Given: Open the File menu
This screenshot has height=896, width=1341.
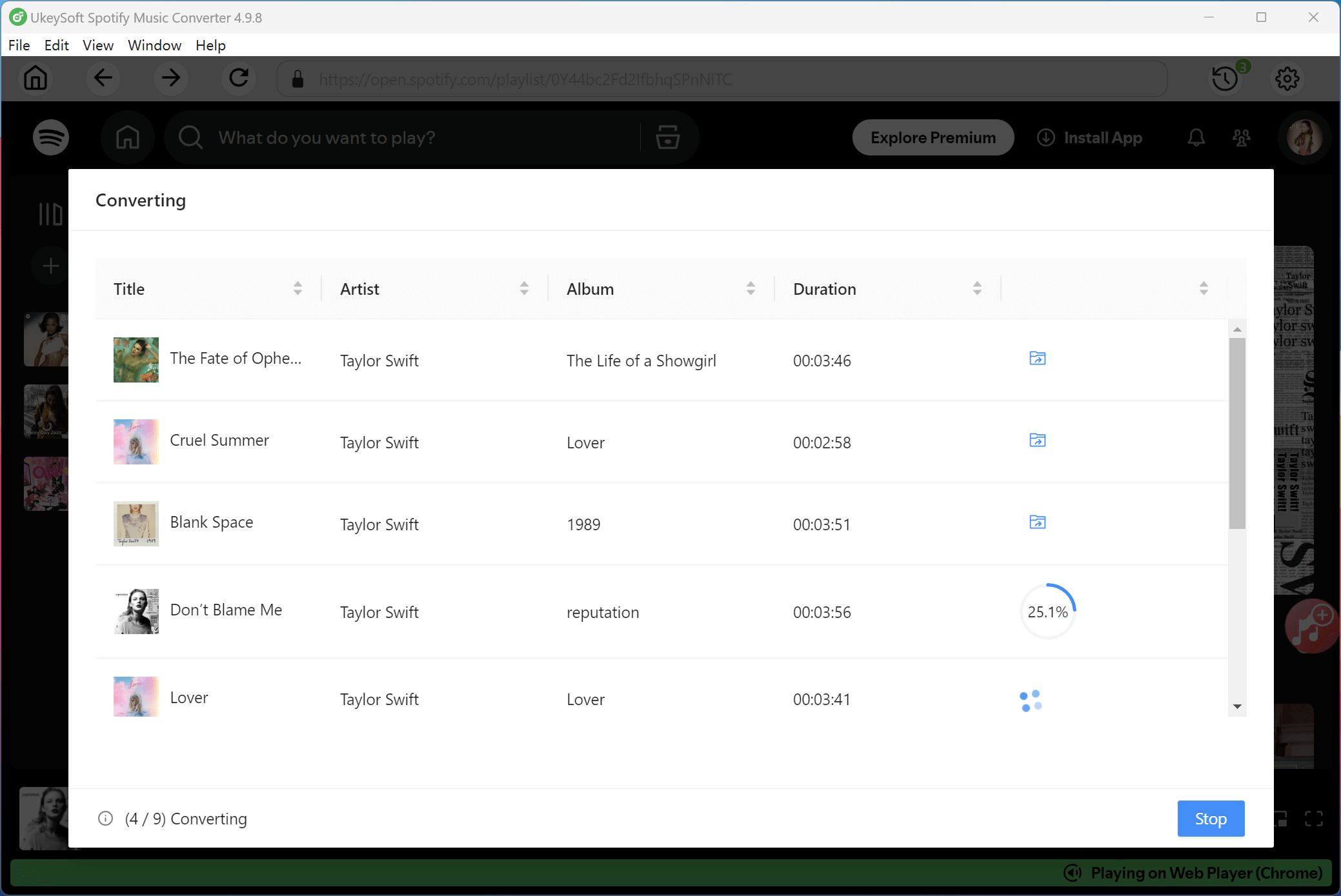Looking at the screenshot, I should pyautogui.click(x=19, y=45).
